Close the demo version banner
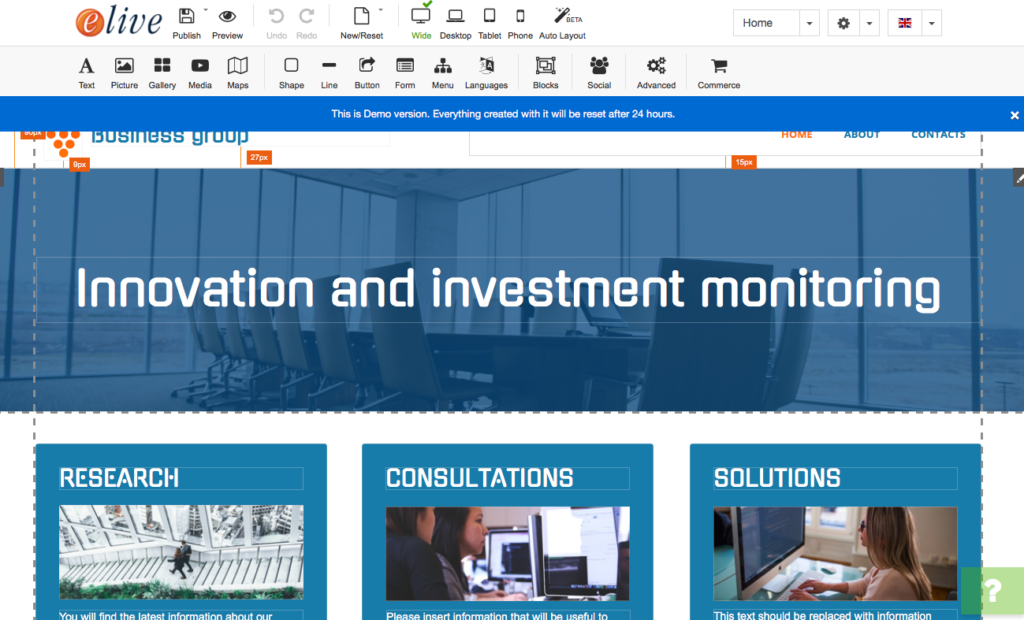 [x=1014, y=115]
